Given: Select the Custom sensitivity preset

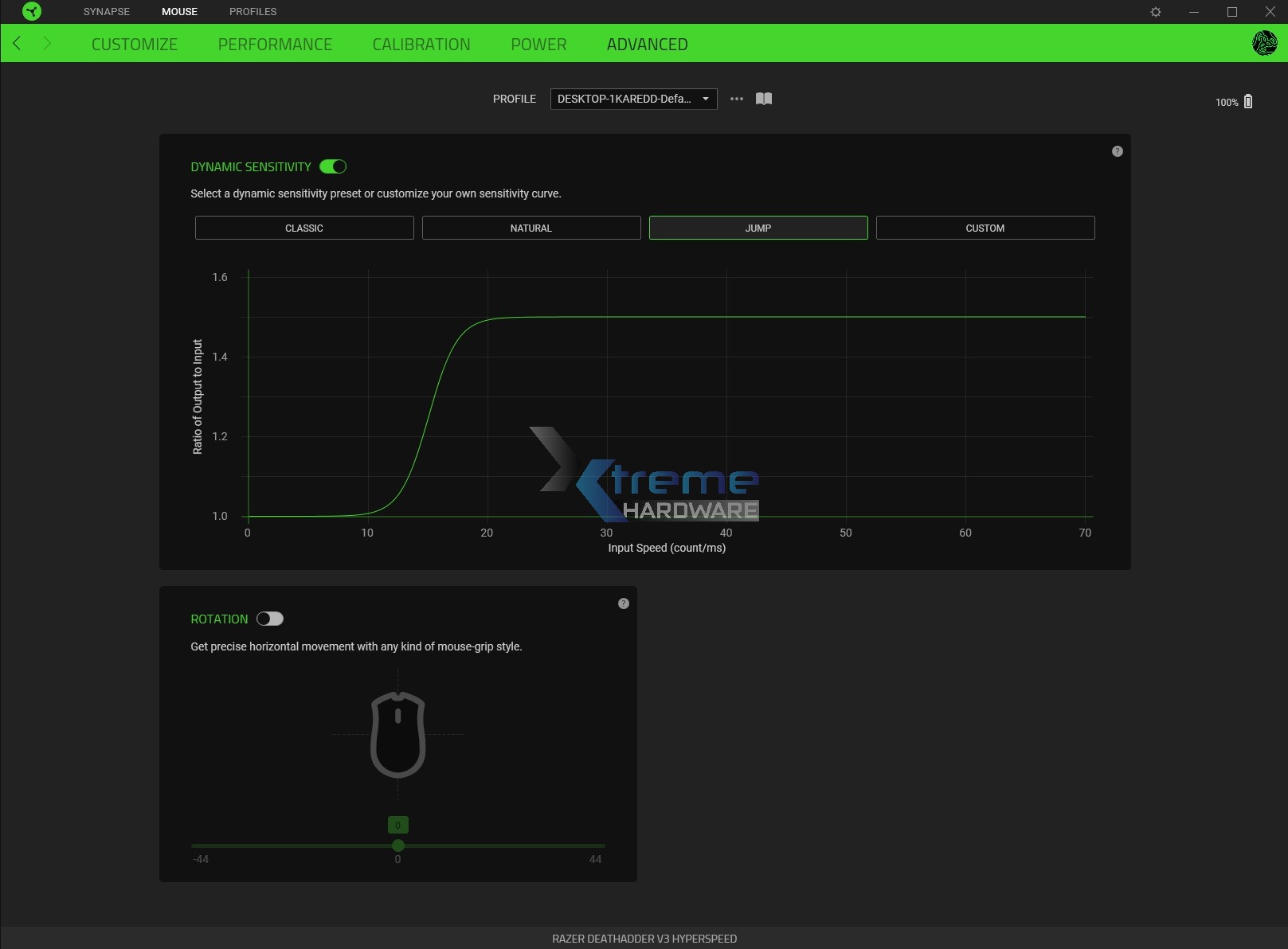Looking at the screenshot, I should (985, 228).
